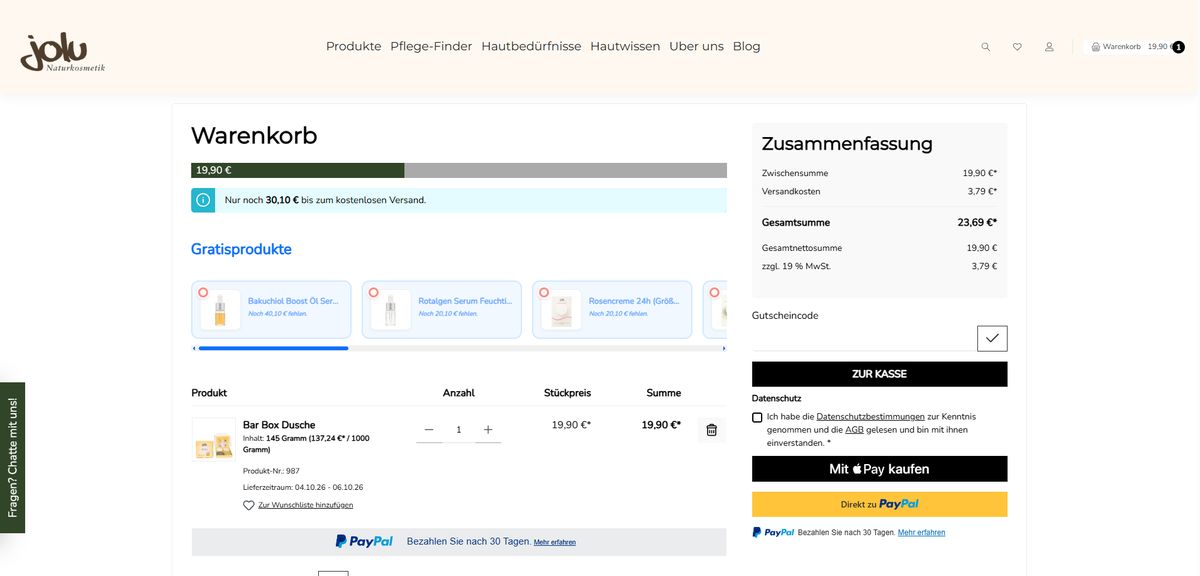Click the free shipping progress bar
Viewport: 1200px width, 576px height.
tap(459, 170)
